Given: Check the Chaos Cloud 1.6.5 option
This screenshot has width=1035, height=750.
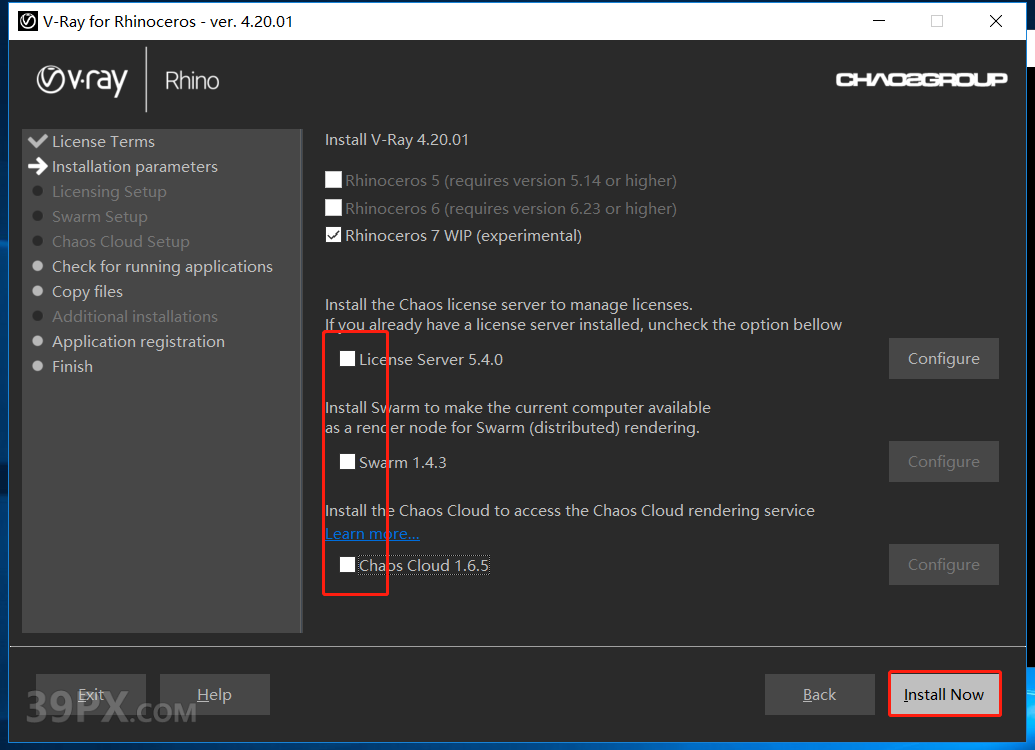Looking at the screenshot, I should 347,565.
